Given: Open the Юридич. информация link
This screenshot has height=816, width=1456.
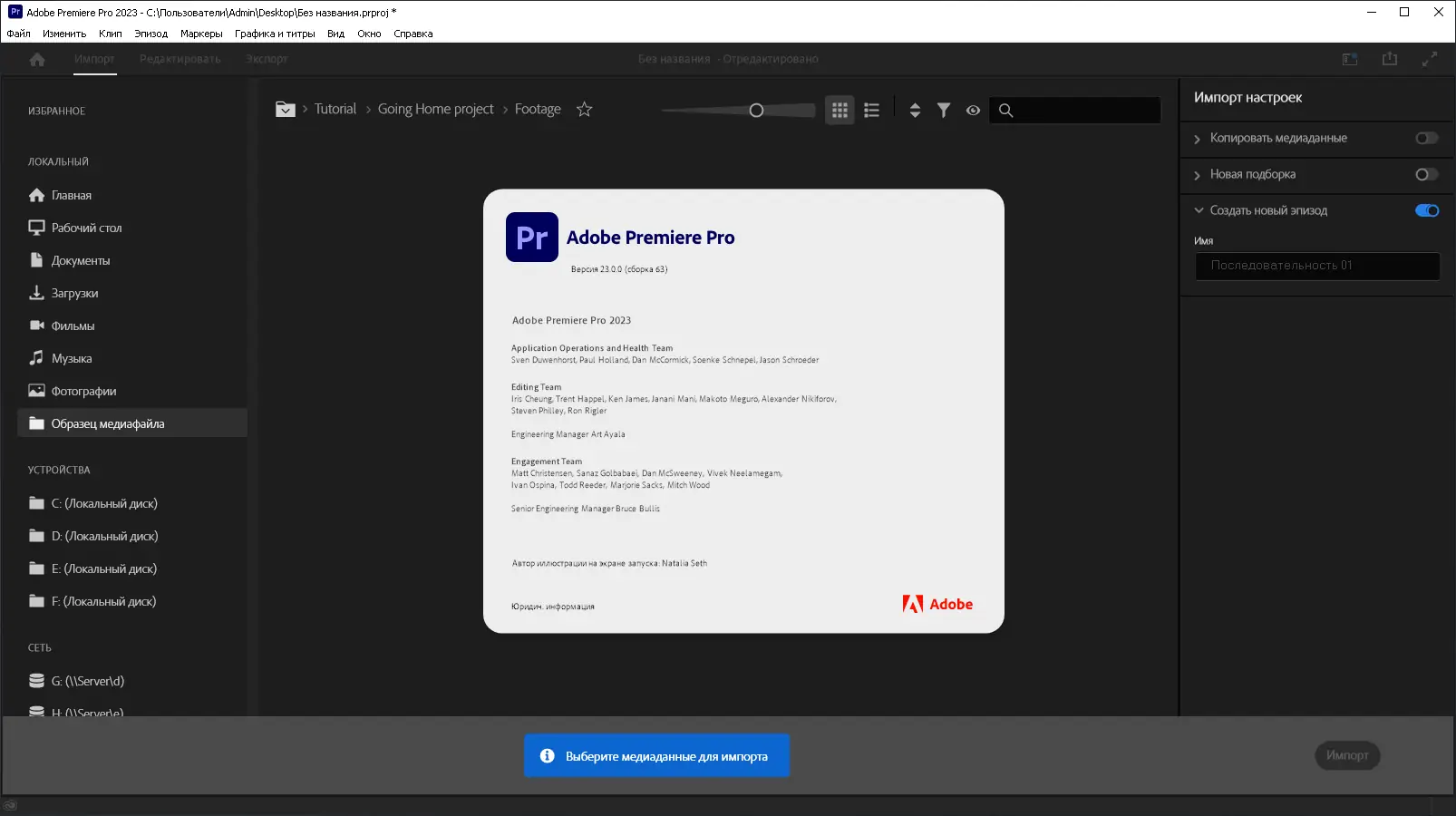Looking at the screenshot, I should [553, 607].
